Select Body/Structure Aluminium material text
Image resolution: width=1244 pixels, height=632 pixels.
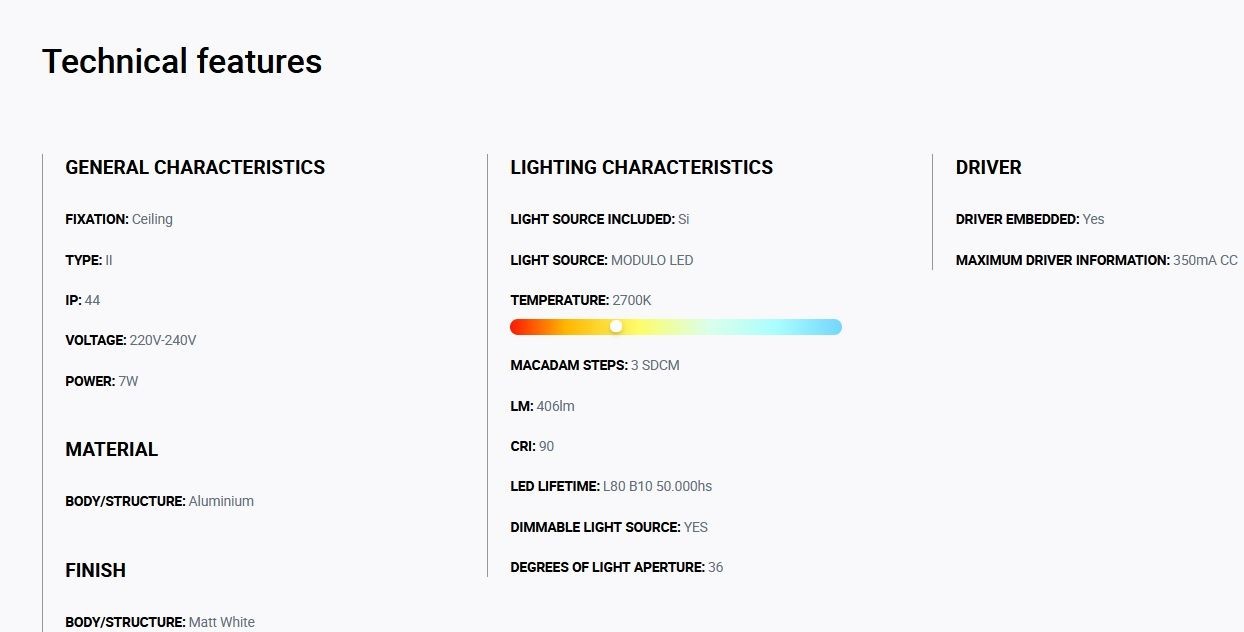159,501
